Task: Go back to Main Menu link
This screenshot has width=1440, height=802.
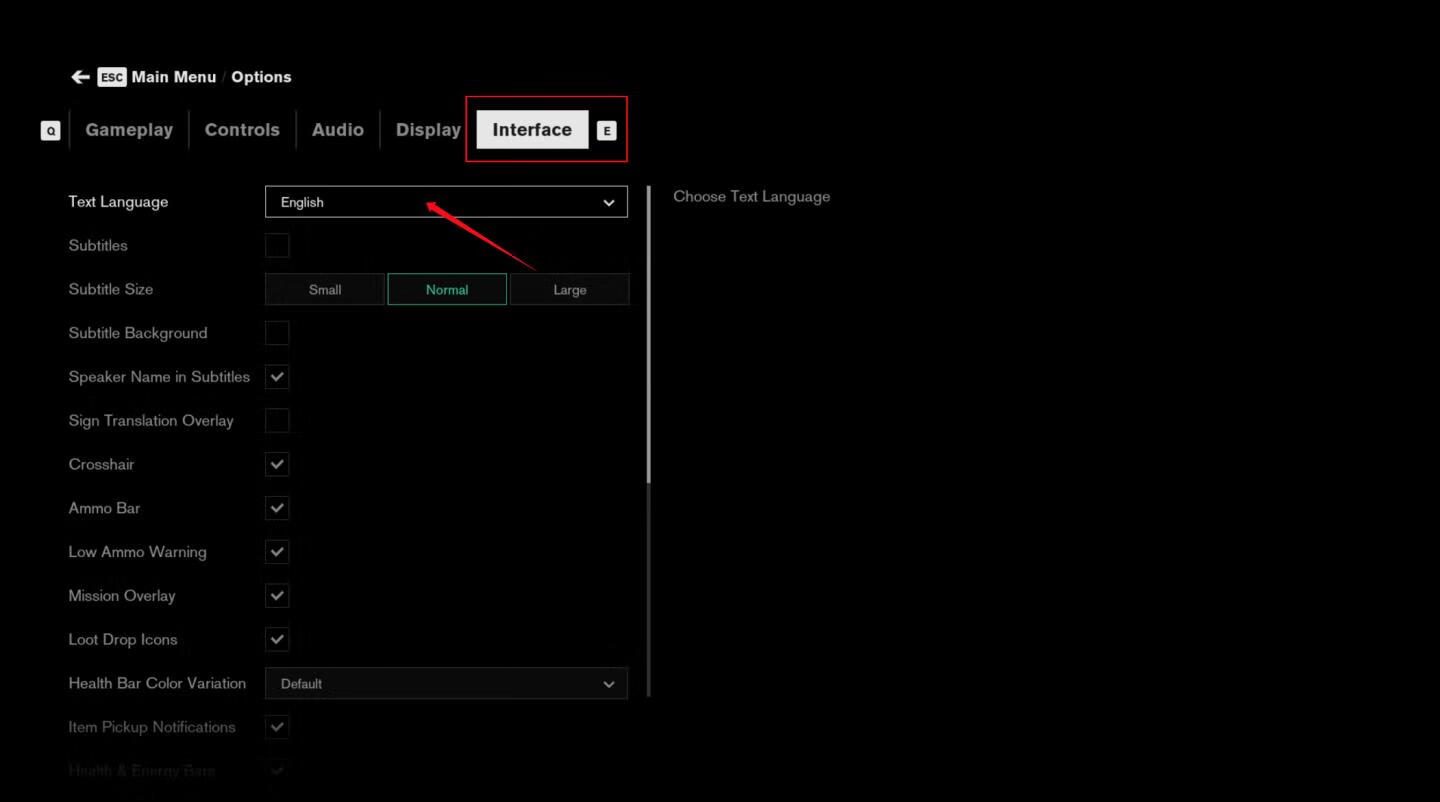Action: 173,77
